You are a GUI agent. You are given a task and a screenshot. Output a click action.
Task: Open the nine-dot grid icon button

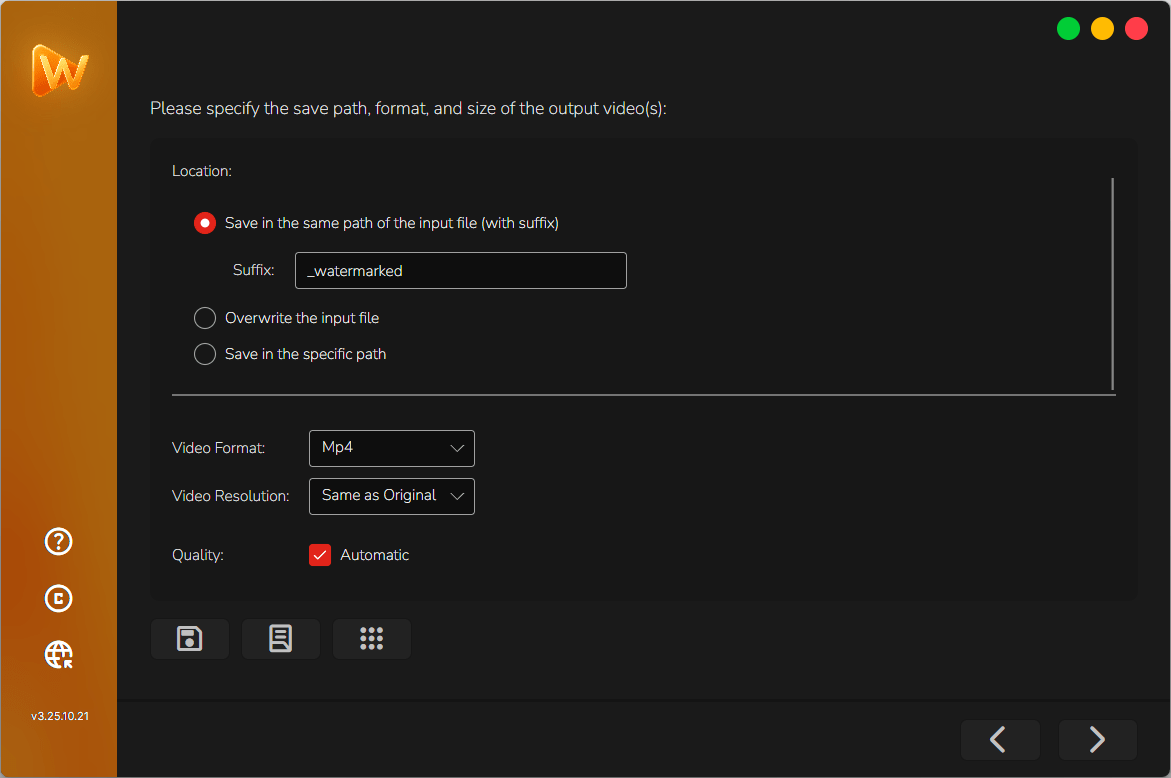click(x=371, y=639)
